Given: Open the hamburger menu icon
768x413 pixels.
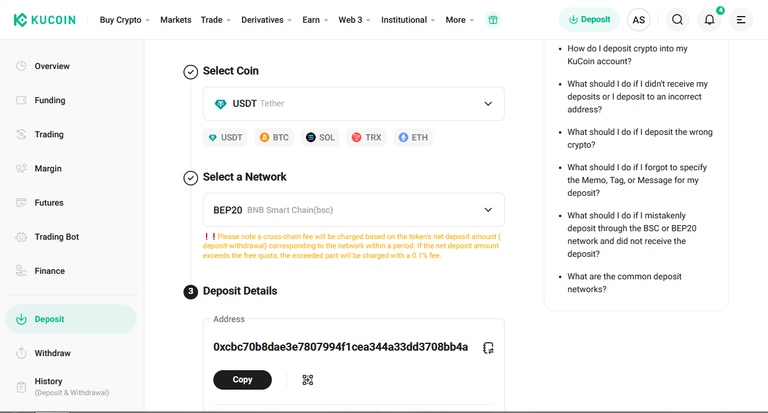Looking at the screenshot, I should [x=741, y=20].
